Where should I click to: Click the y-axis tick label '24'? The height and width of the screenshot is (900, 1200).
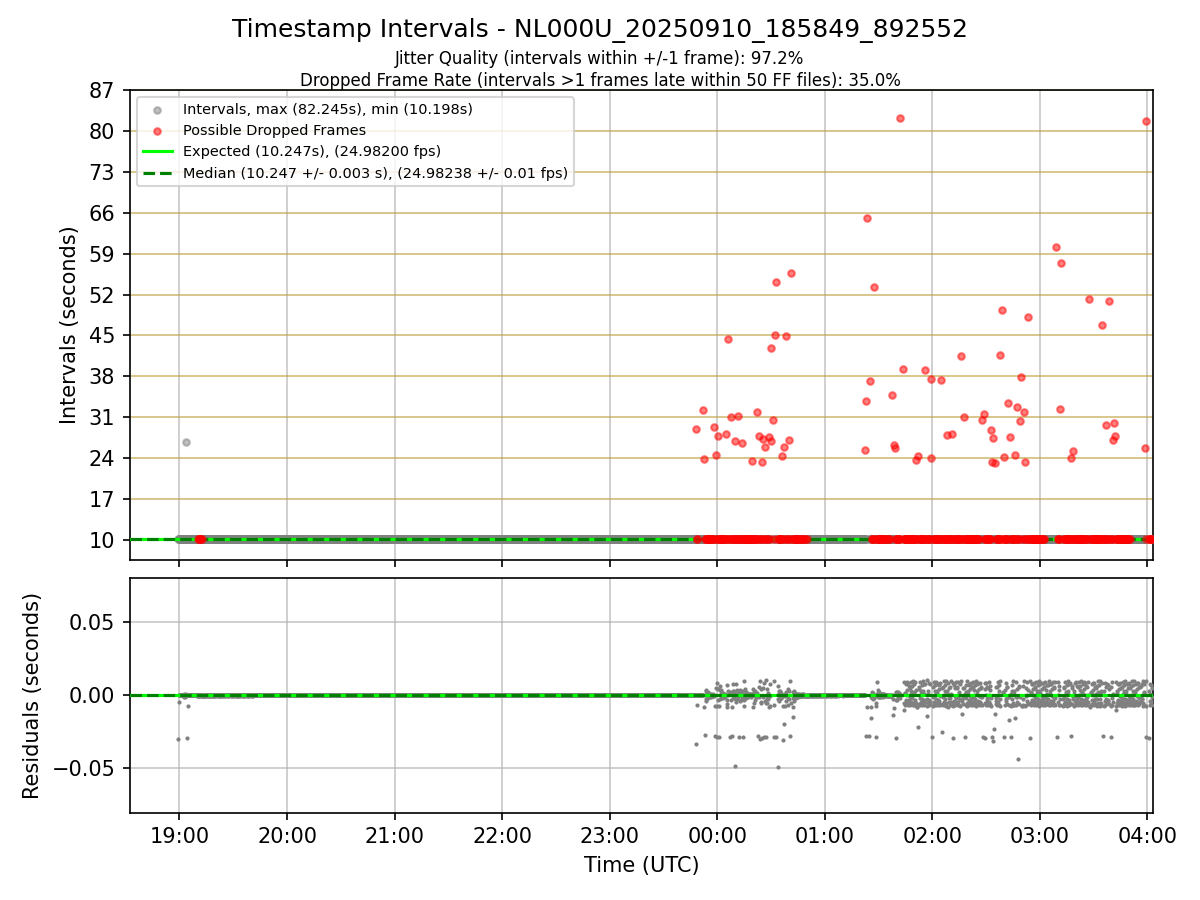coord(103,458)
